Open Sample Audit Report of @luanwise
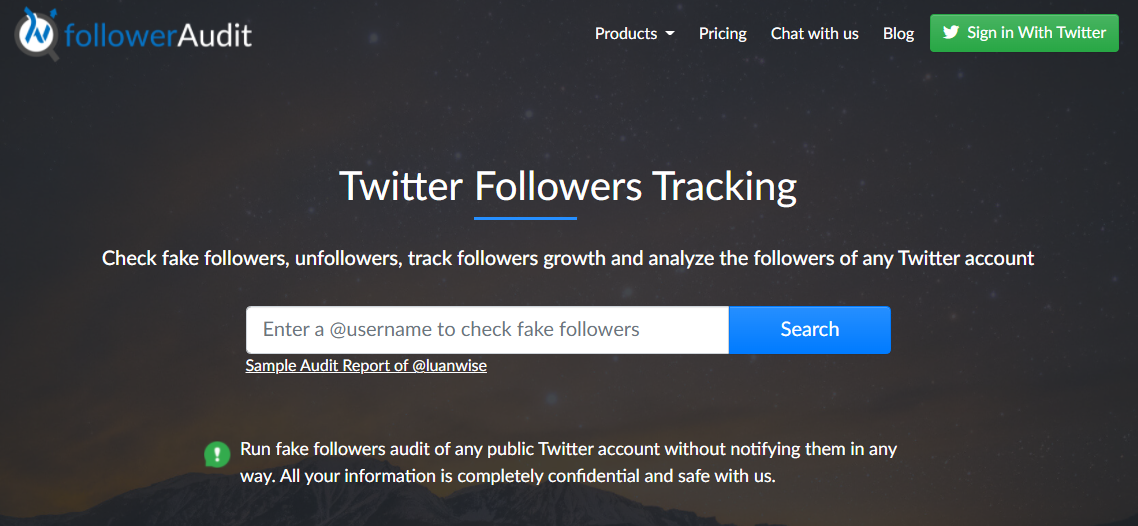 point(366,366)
